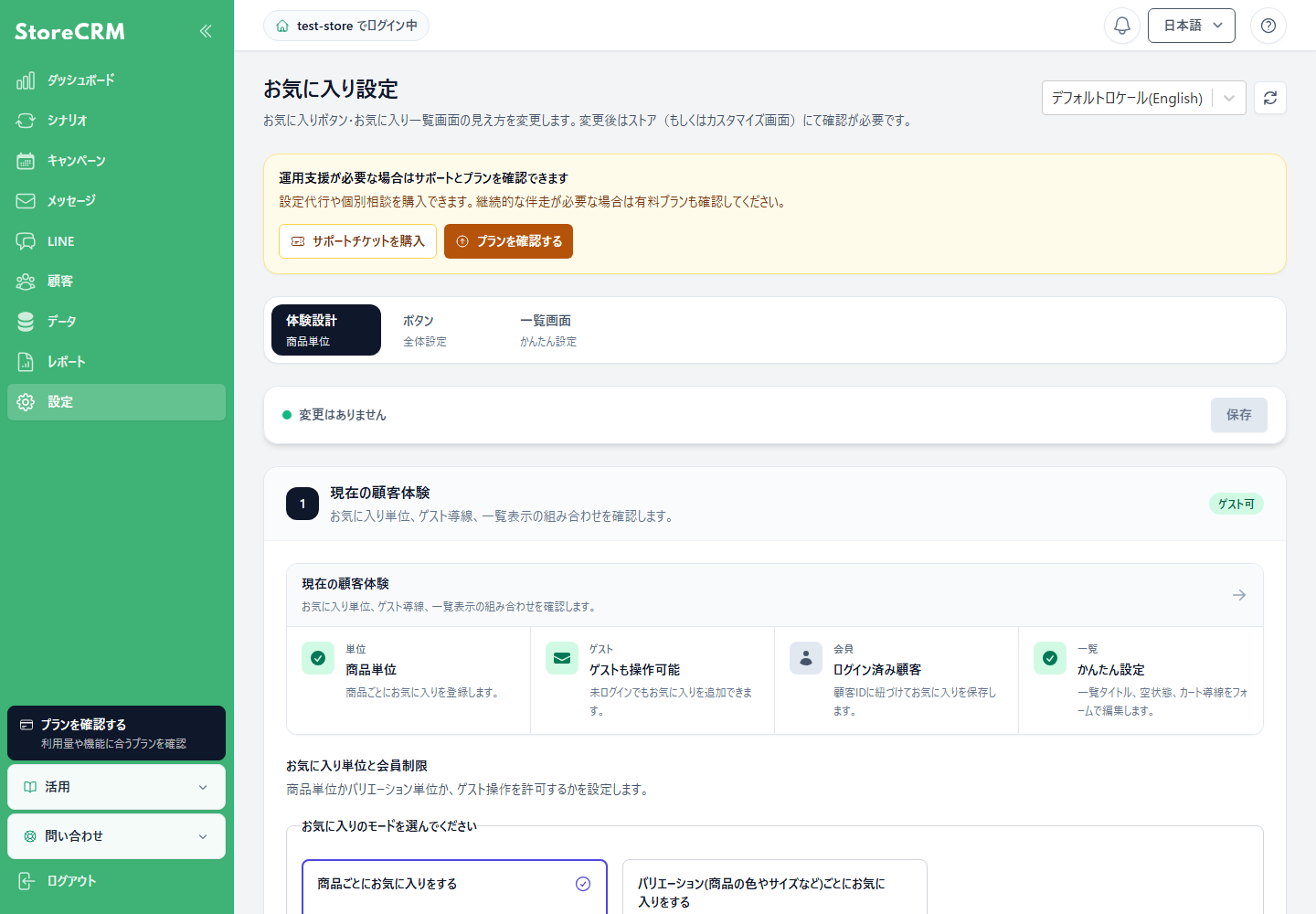The width and height of the screenshot is (1316, 914).
Task: Open notifications with the bell icon
Action: (x=1122, y=26)
